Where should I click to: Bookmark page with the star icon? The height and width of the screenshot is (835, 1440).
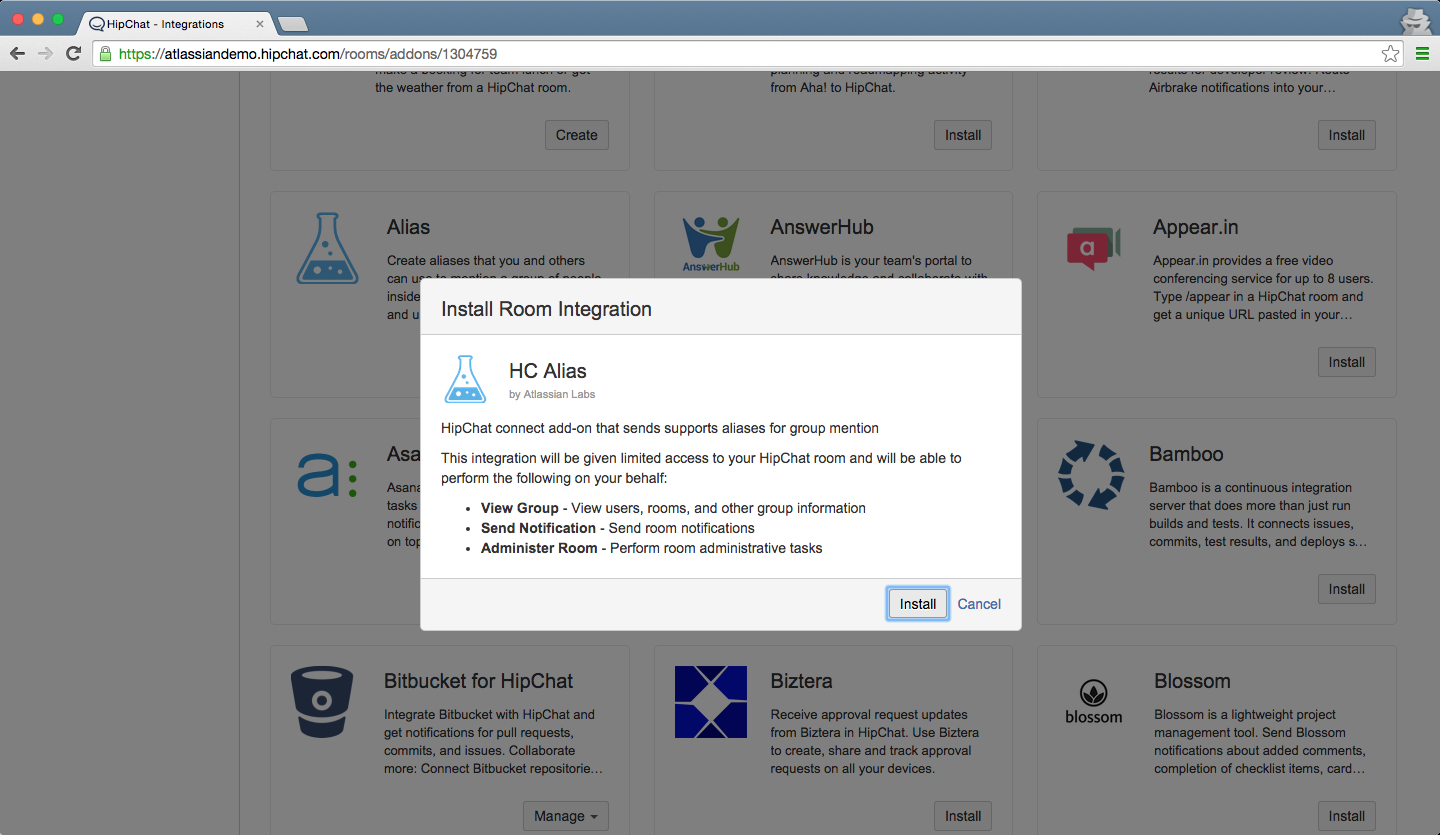coord(1390,54)
